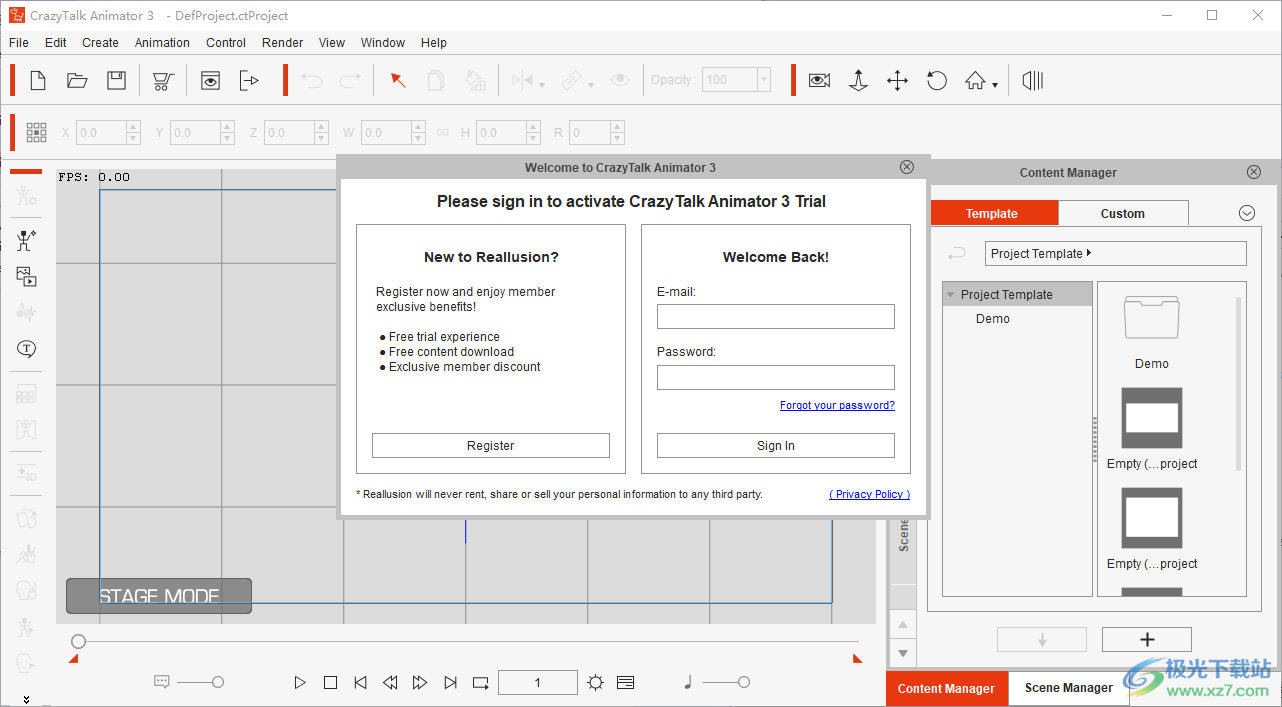Click the Register button

pos(491,446)
